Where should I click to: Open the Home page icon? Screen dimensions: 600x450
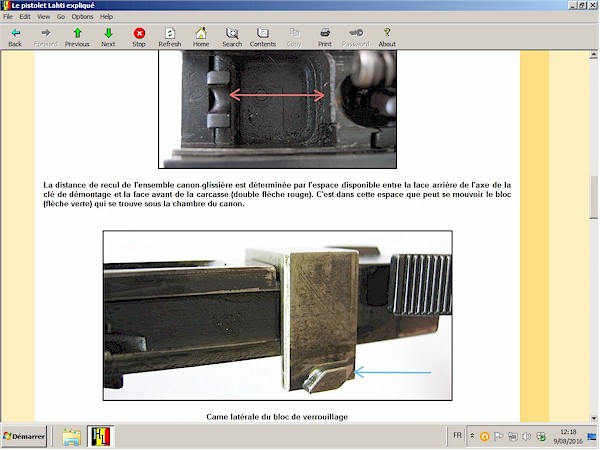pos(201,33)
